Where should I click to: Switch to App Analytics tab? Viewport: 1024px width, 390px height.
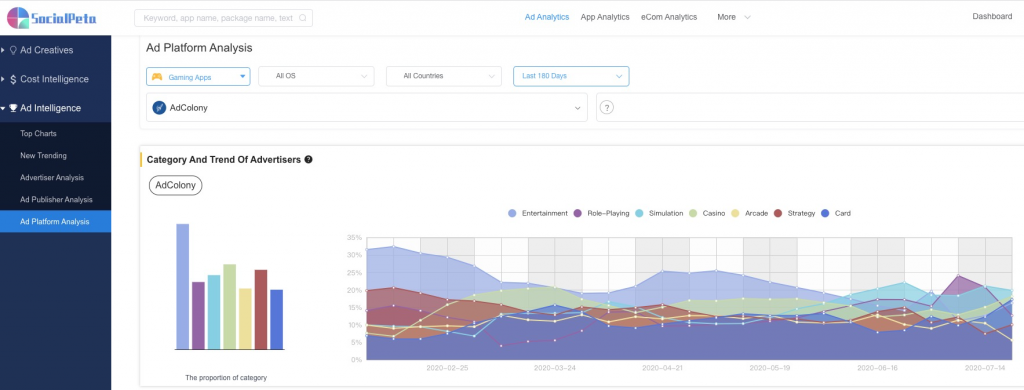pos(605,17)
